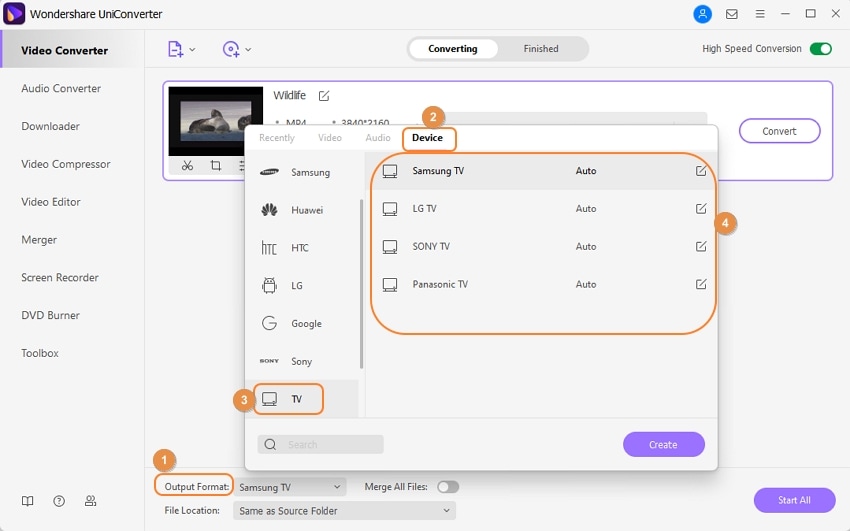Open Video Converter in sidebar
The width and height of the screenshot is (850, 531).
tap(72, 50)
